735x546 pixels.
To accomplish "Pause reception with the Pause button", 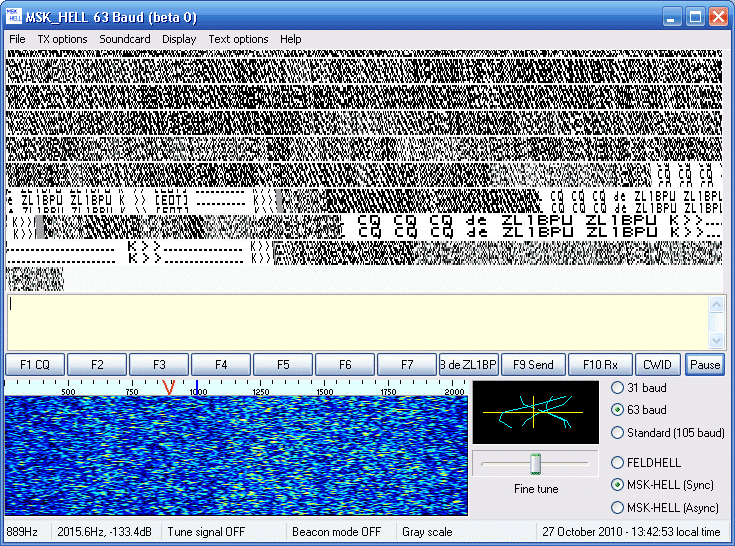I will click(705, 365).
